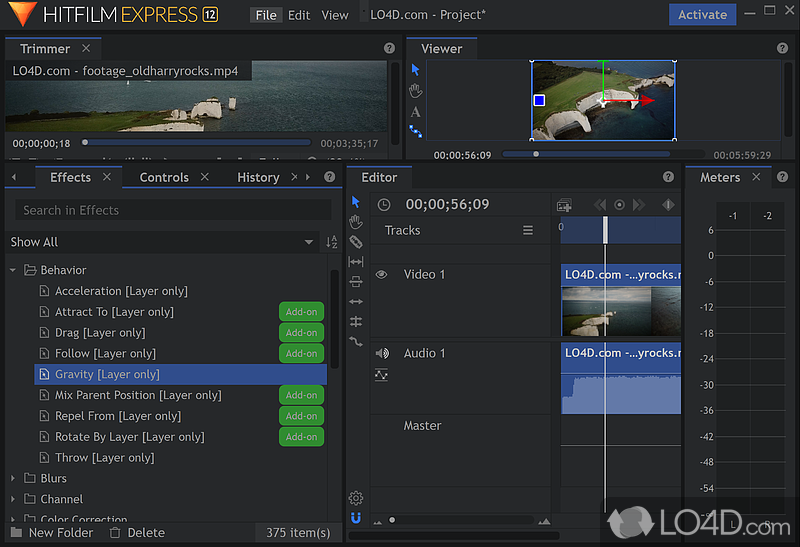This screenshot has width=800, height=547.
Task: Jump to the next keyframe
Action: [x=638, y=205]
